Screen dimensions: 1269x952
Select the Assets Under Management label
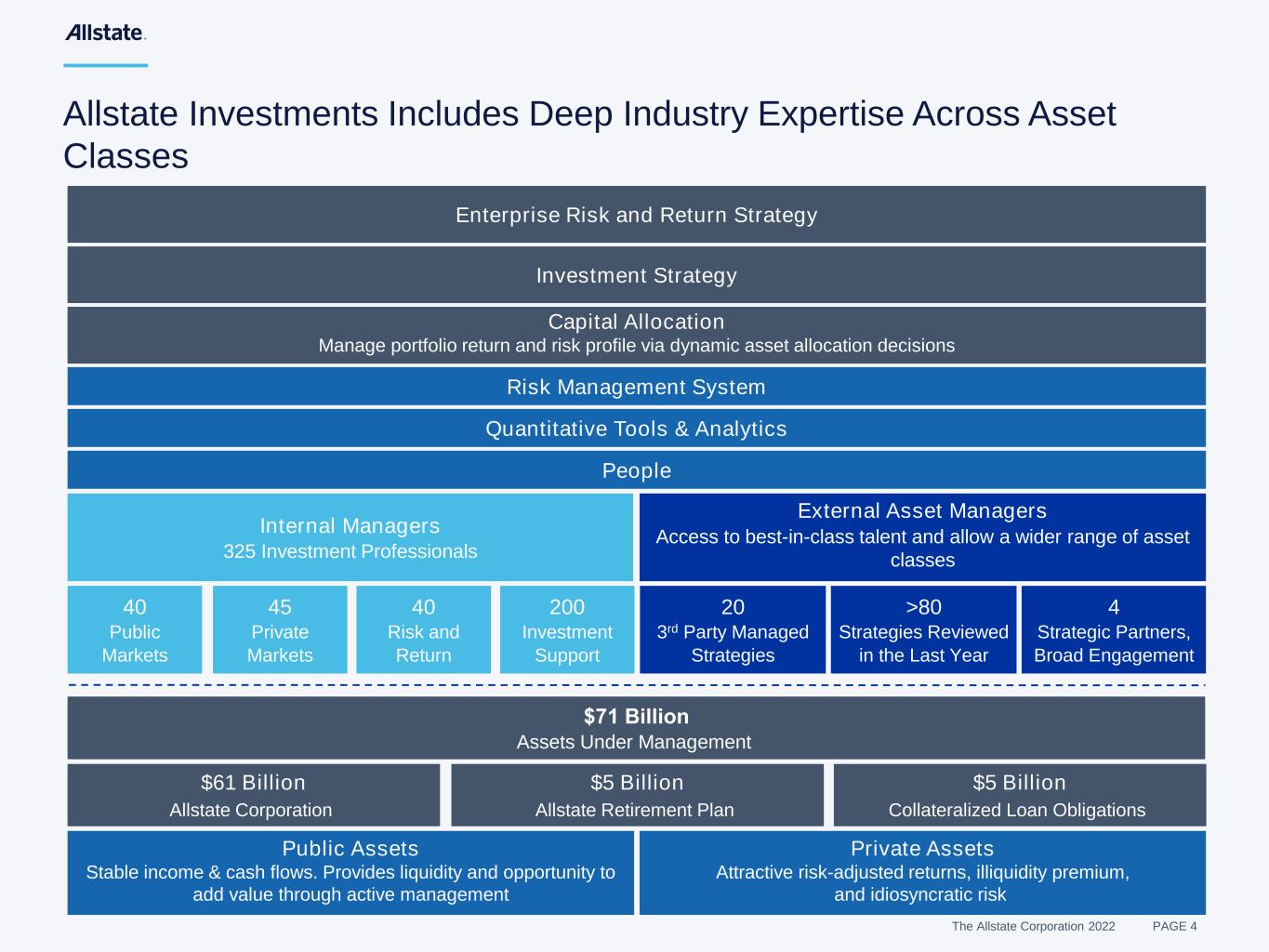[x=634, y=742]
